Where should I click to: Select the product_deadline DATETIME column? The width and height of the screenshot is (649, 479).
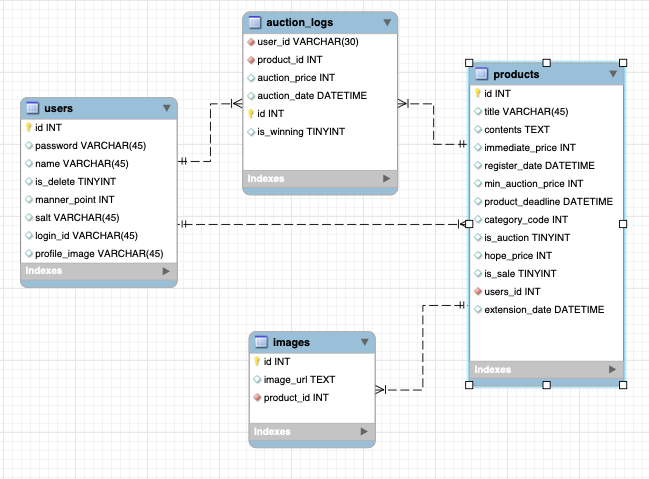[546, 202]
